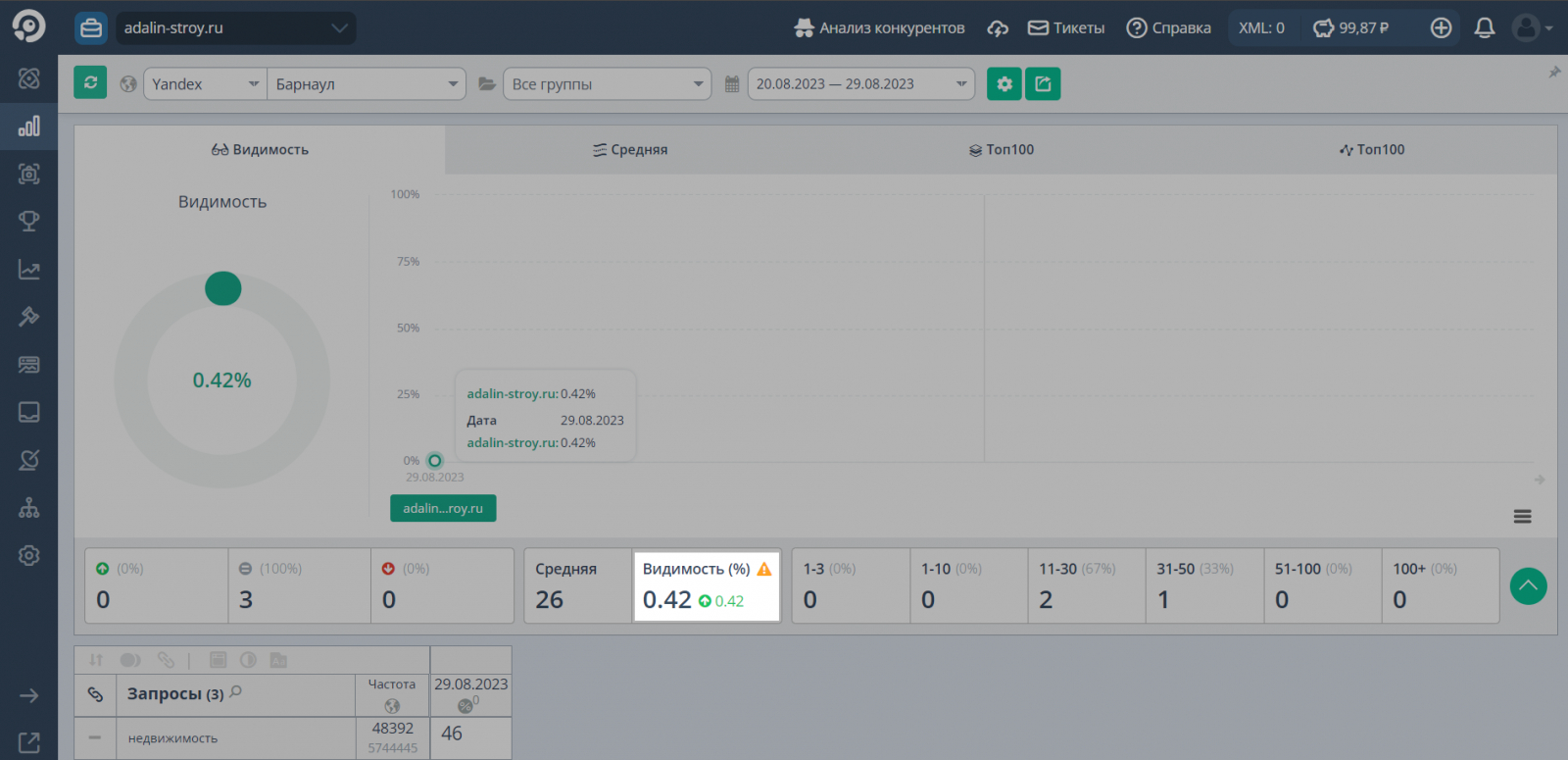Screen dimensions: 1568x760
Task: Open the chart hamburger menu
Action: 1522,517
